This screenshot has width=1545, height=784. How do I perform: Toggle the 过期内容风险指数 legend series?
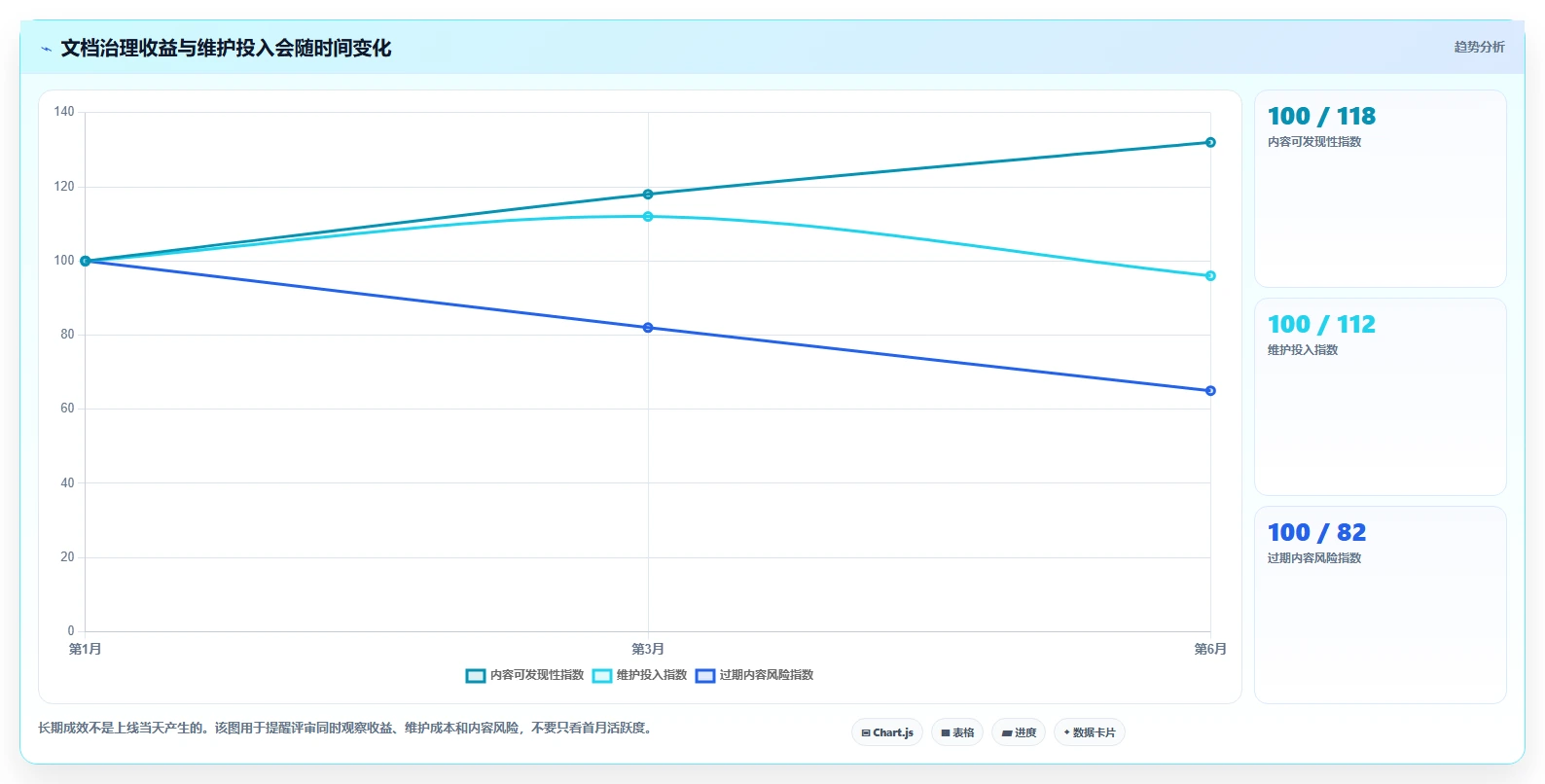754,675
